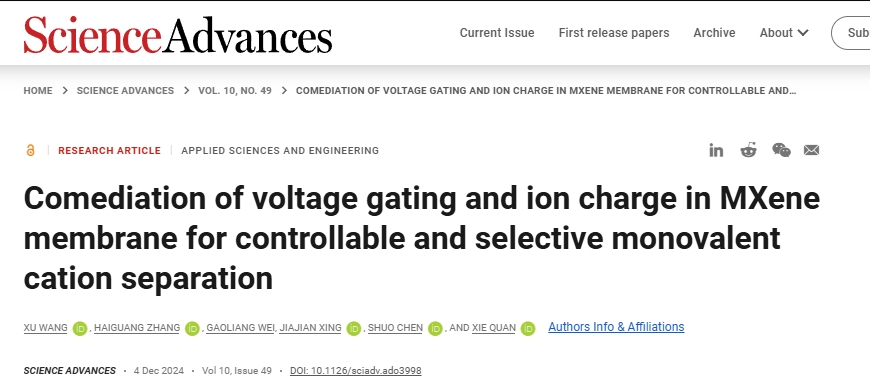This screenshot has height=379, width=870.
Task: Share article on LinkedIn
Action: tap(716, 150)
